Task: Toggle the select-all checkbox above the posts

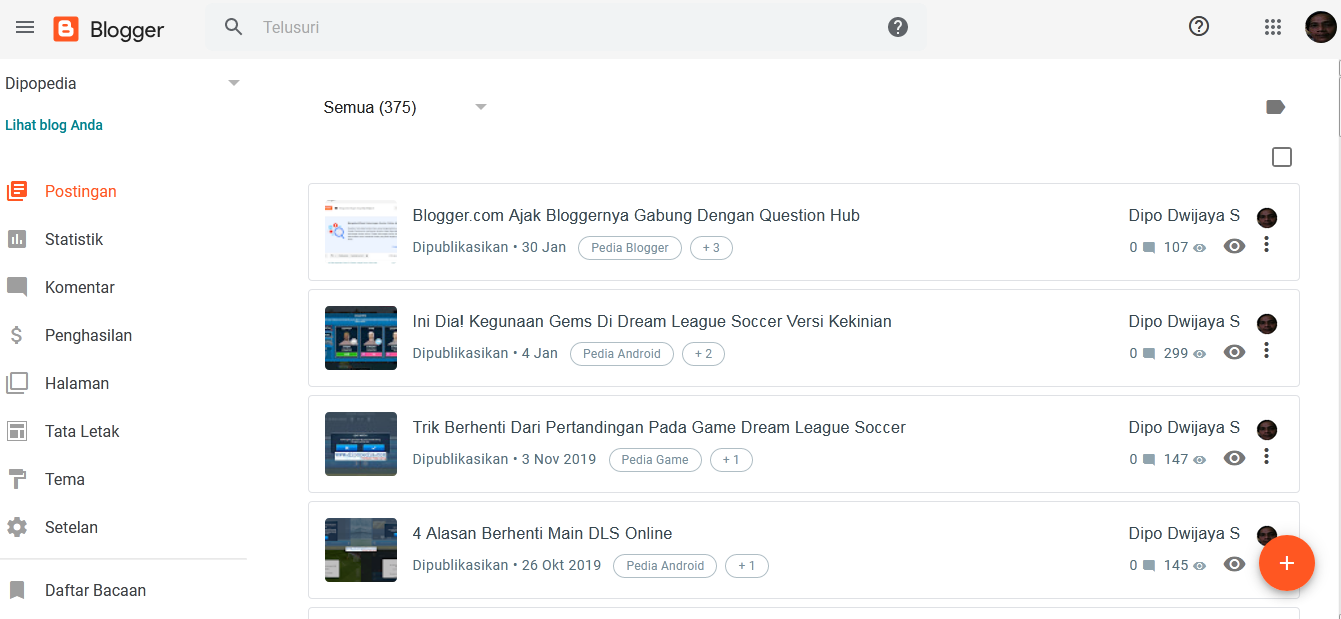Action: 1281,157
